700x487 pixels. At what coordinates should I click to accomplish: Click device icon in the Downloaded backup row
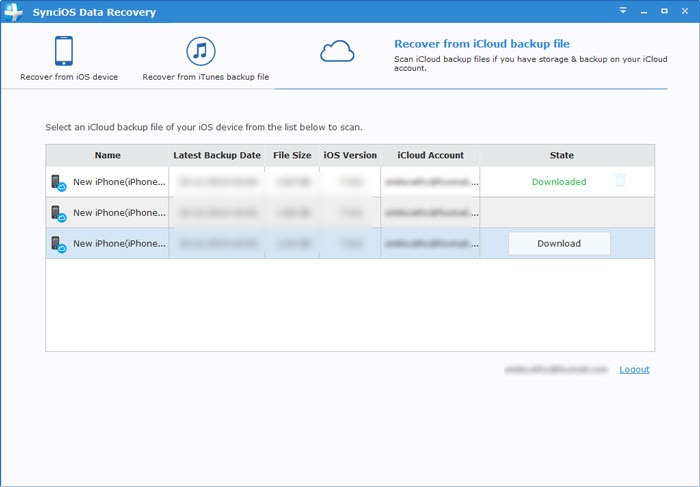[x=58, y=183]
